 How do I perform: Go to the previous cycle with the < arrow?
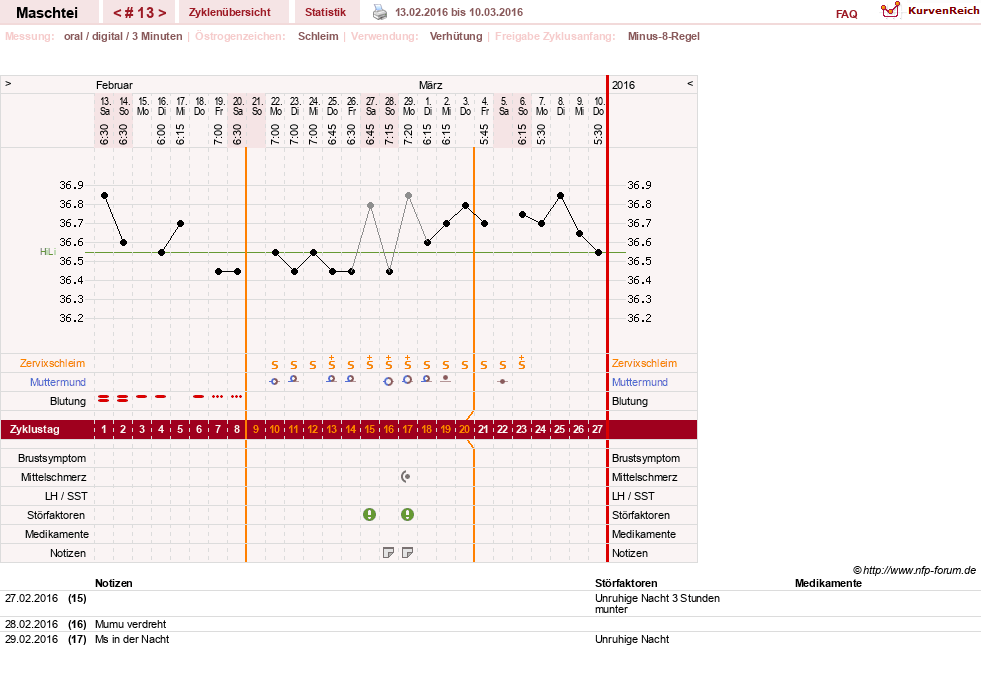click(117, 13)
